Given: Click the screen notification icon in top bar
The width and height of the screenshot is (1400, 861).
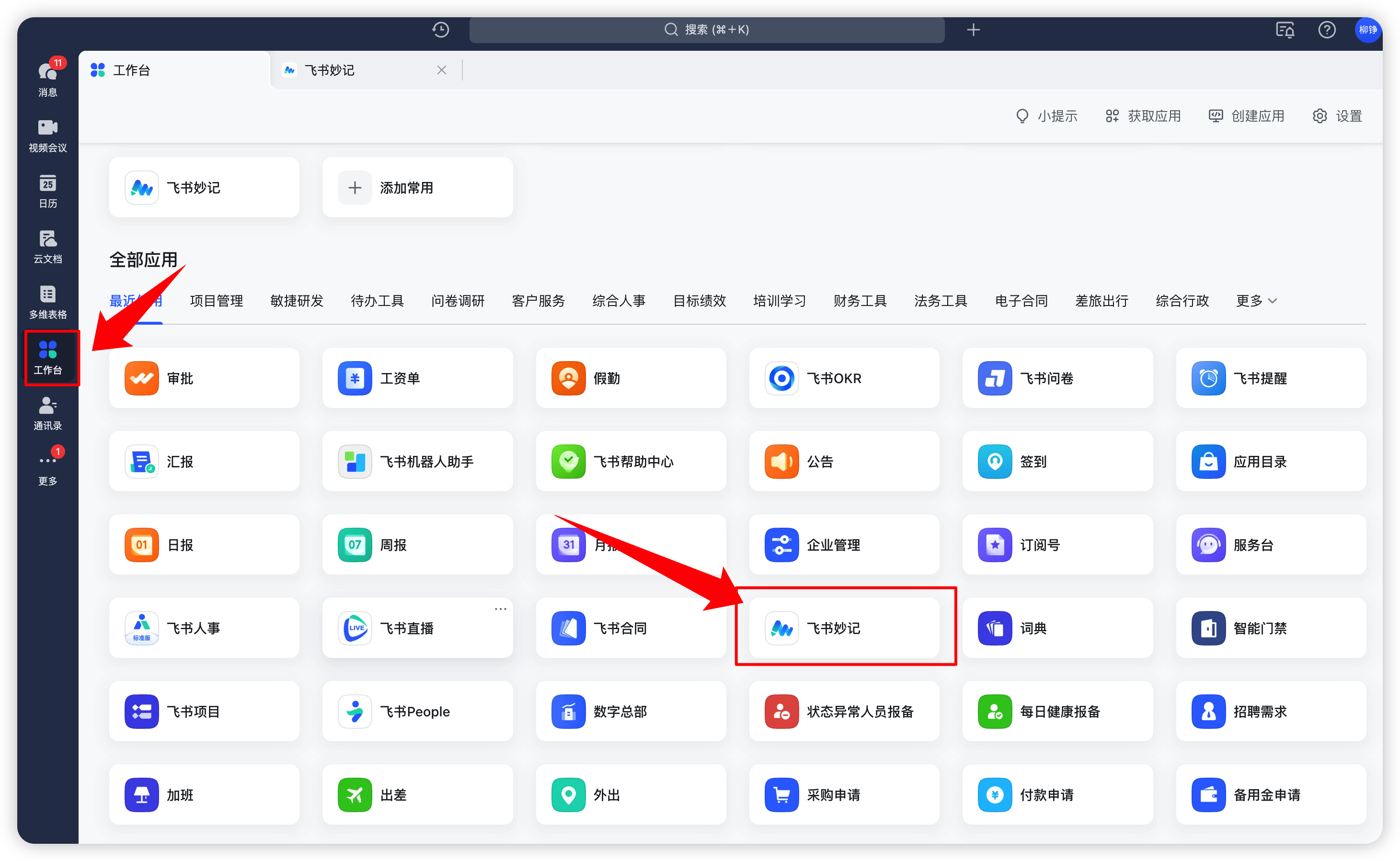Looking at the screenshot, I should coord(1285,30).
